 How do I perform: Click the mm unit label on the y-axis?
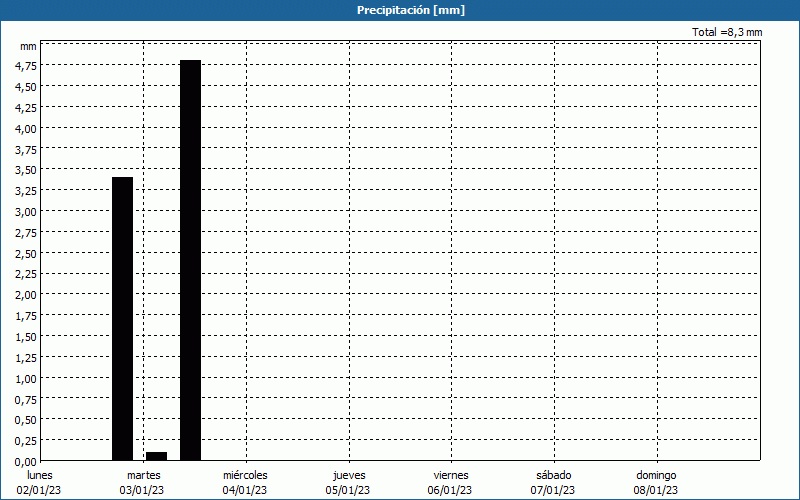(x=28, y=46)
